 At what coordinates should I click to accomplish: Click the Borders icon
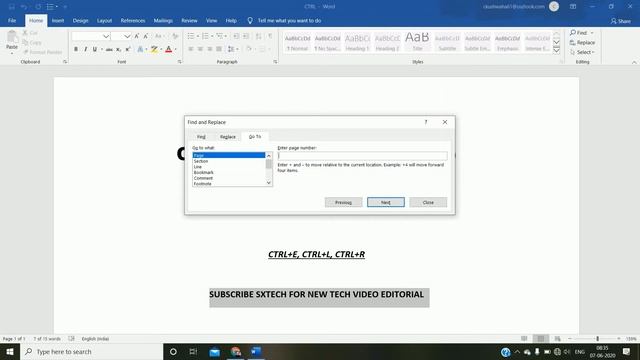(x=262, y=49)
